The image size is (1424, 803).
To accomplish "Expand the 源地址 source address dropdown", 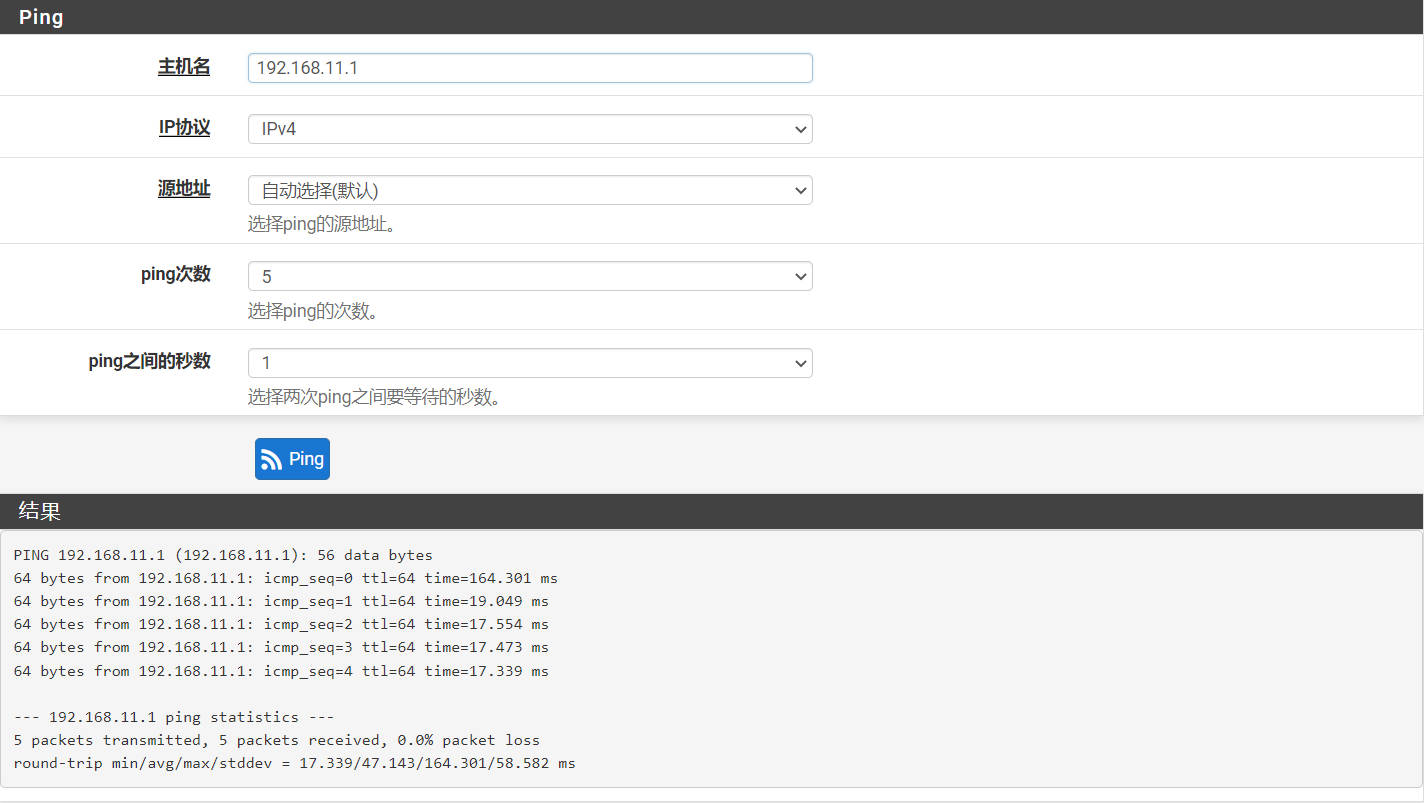I will [530, 190].
